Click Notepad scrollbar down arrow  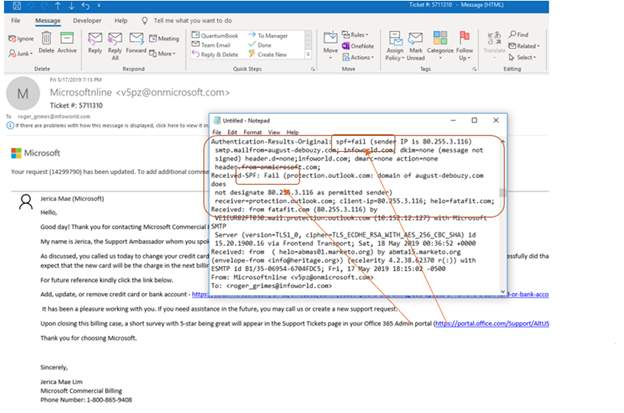[x=503, y=292]
